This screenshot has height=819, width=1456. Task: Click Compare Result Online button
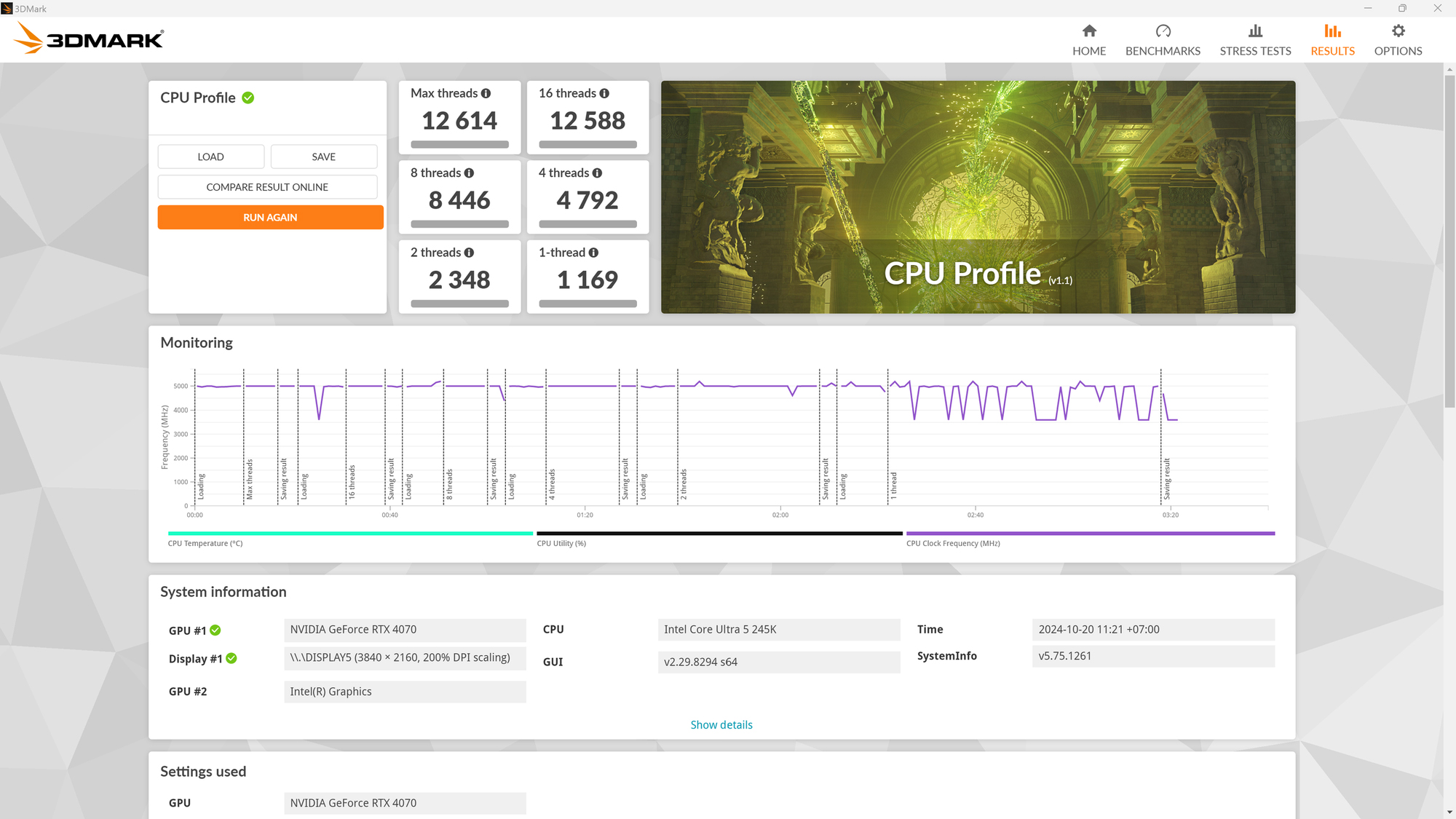tap(267, 187)
